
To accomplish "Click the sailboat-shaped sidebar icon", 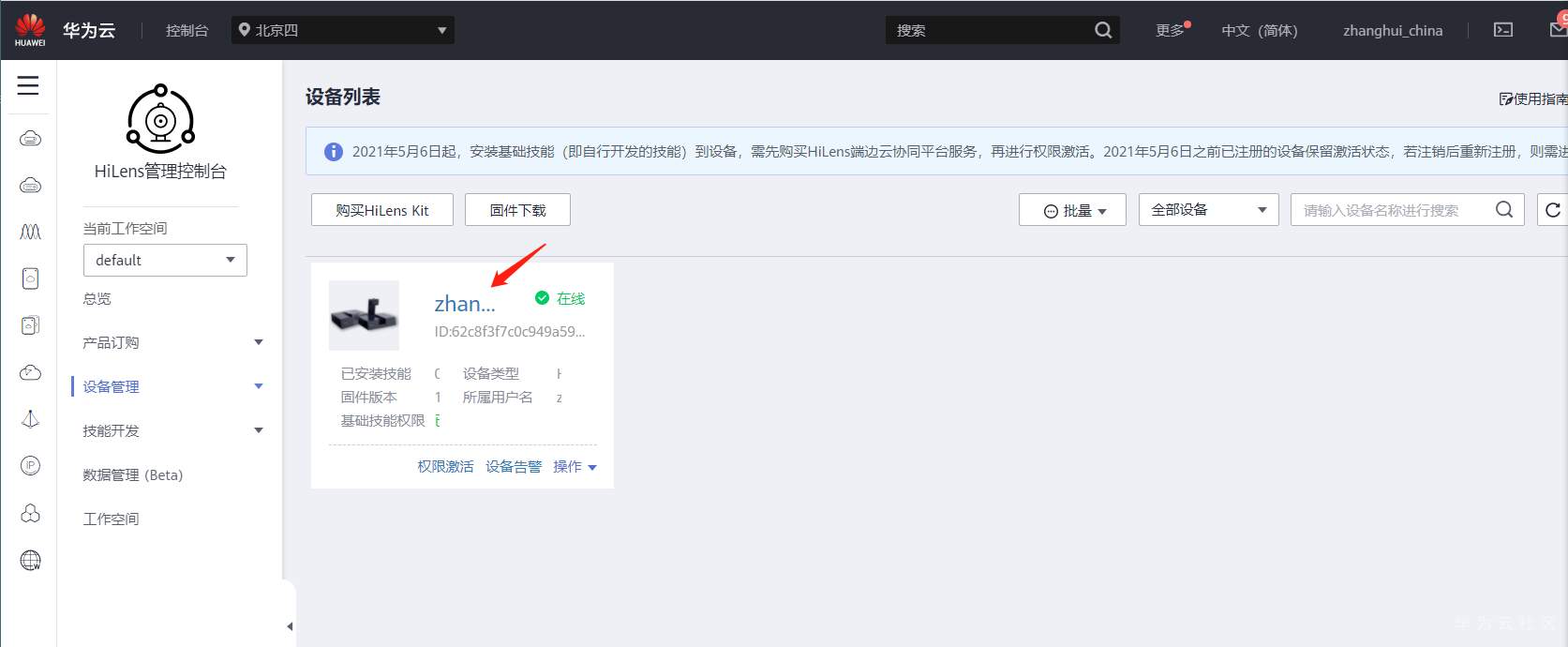I will point(30,419).
